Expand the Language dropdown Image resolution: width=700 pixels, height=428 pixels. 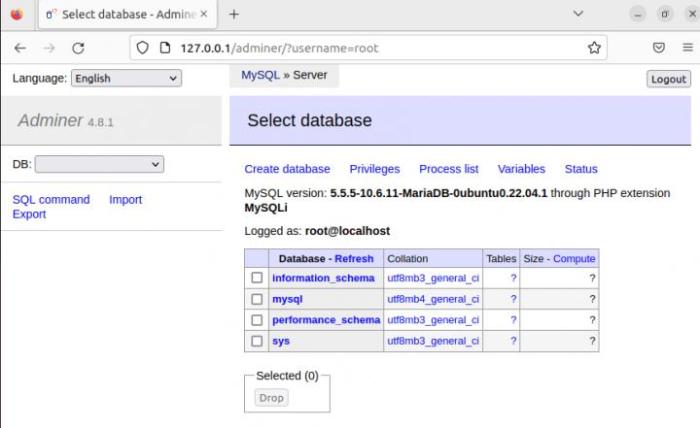click(x=126, y=78)
